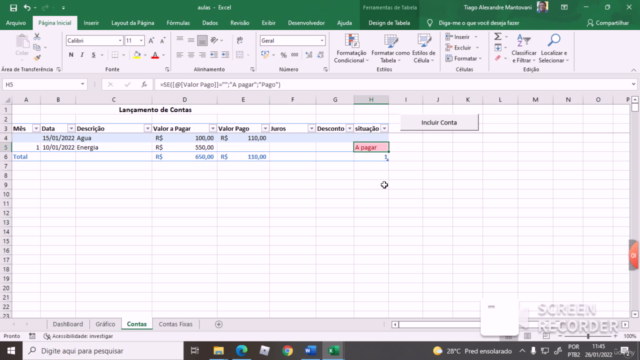Open the Geral number format dropdown
640x360 pixels.
tap(322, 41)
